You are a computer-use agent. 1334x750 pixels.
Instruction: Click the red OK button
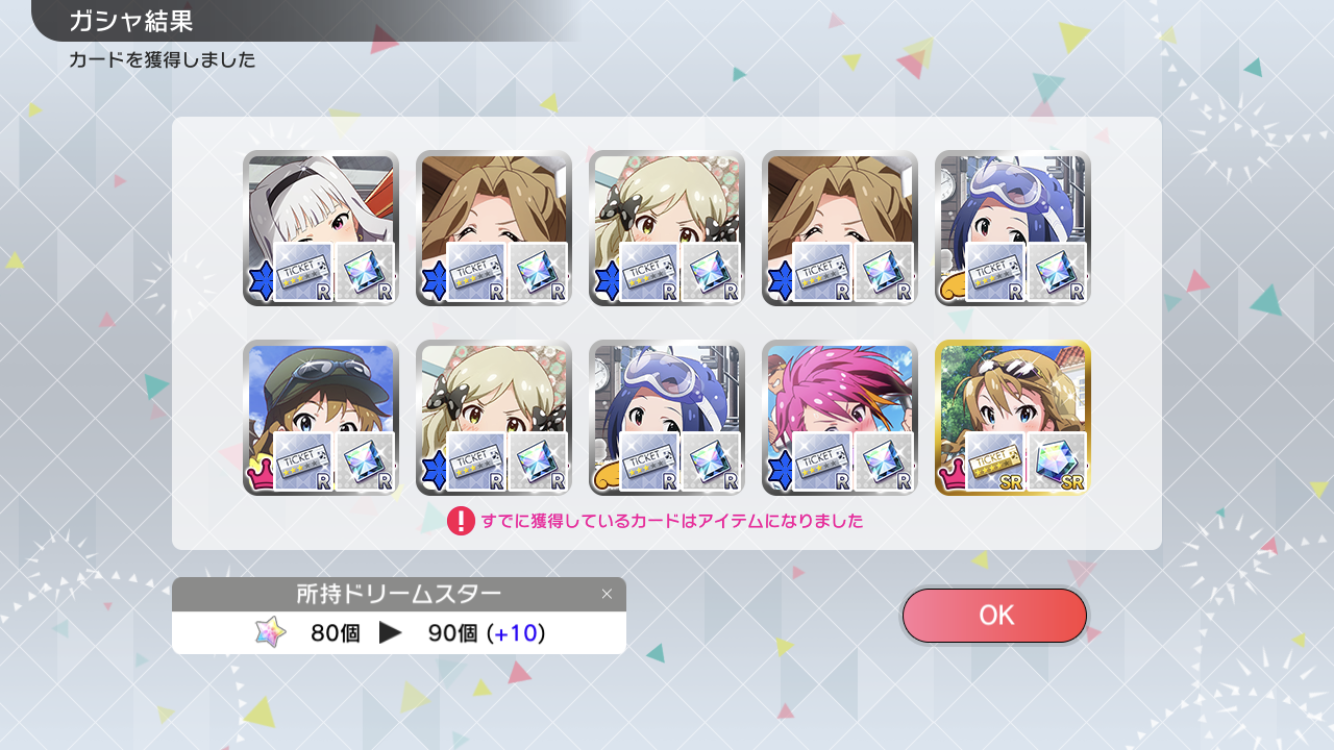coord(994,615)
